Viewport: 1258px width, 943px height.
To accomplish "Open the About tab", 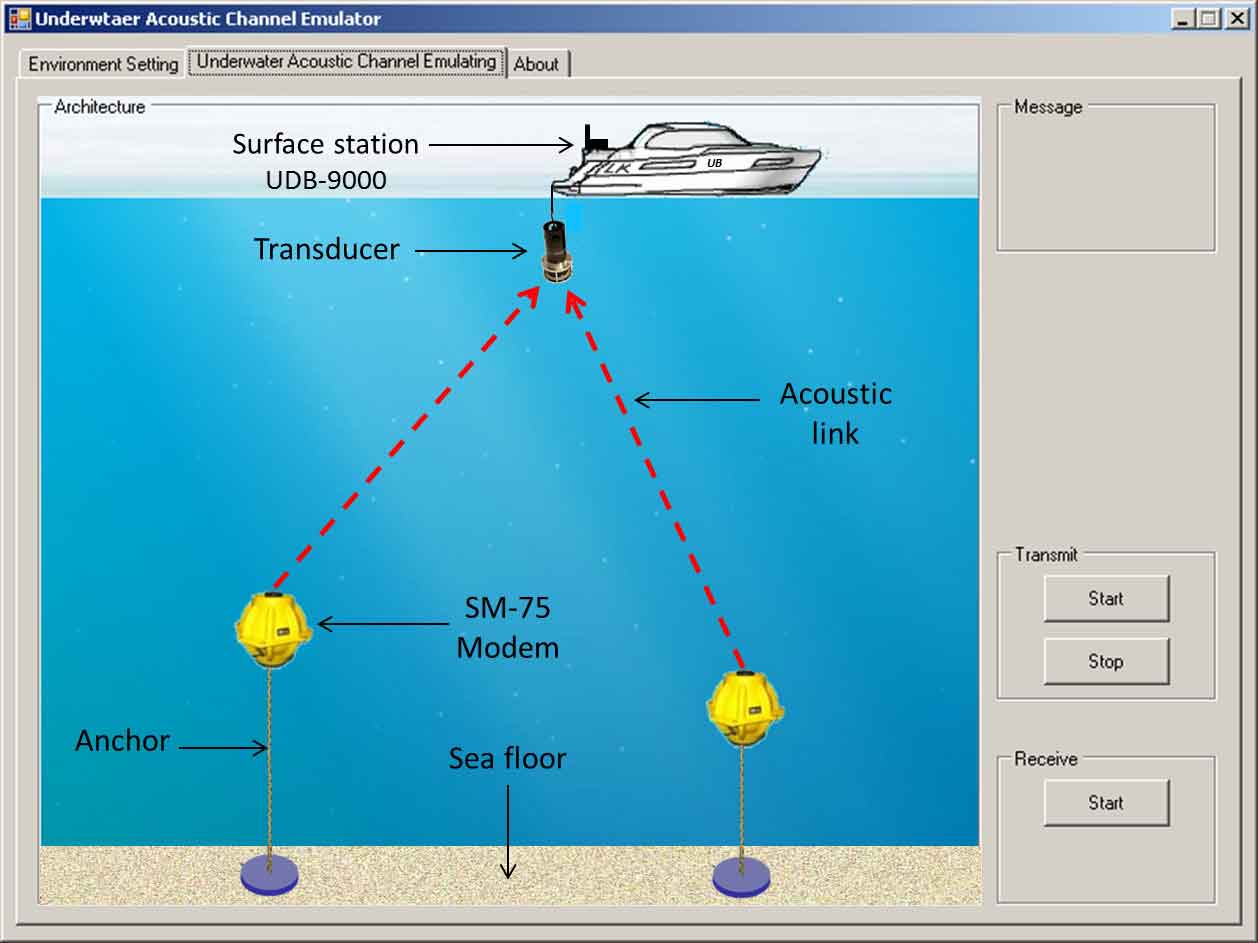I will 536,64.
